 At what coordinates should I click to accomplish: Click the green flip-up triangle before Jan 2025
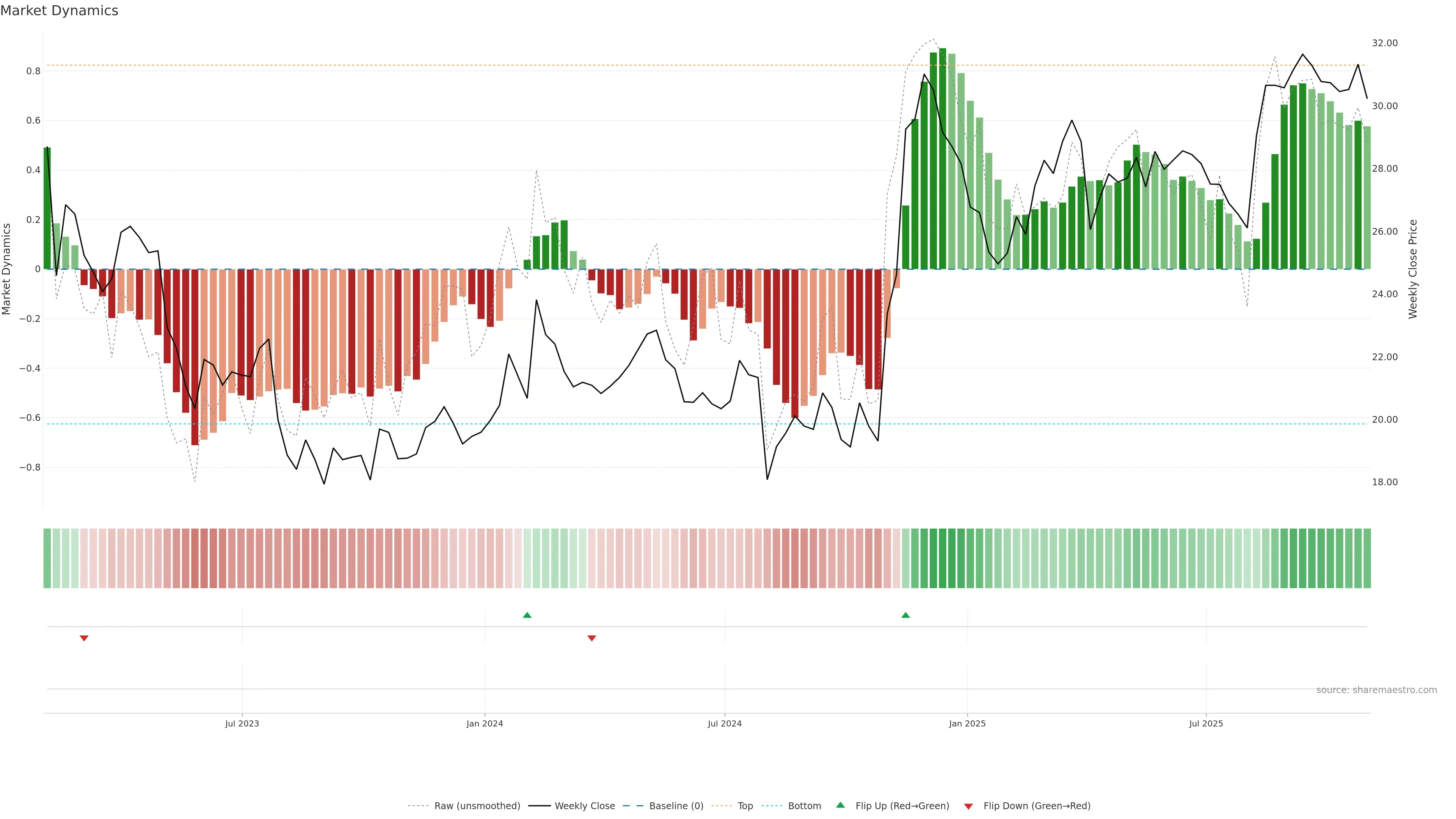click(x=905, y=615)
